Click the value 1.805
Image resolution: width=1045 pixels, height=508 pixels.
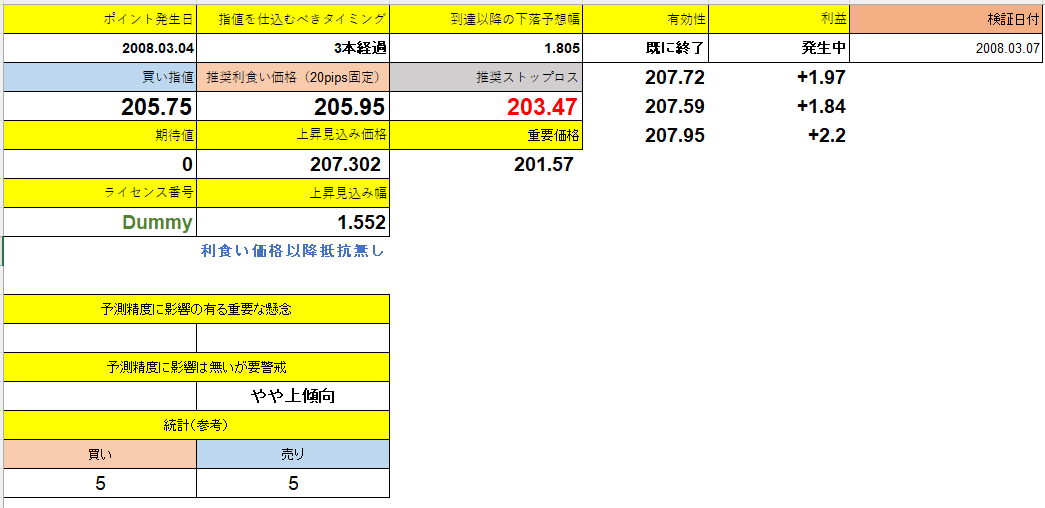pyautogui.click(x=486, y=48)
